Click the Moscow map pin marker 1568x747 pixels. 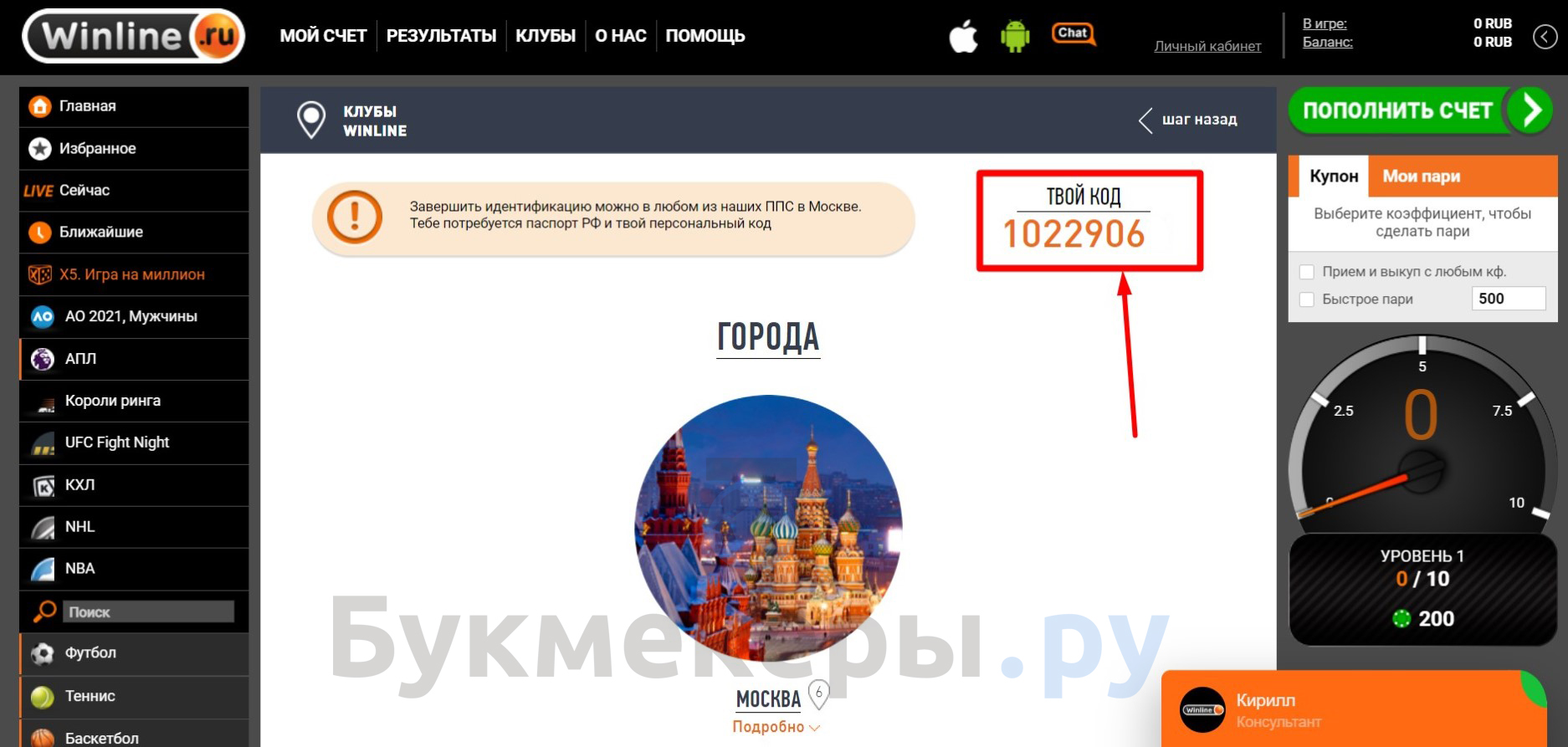(x=818, y=693)
